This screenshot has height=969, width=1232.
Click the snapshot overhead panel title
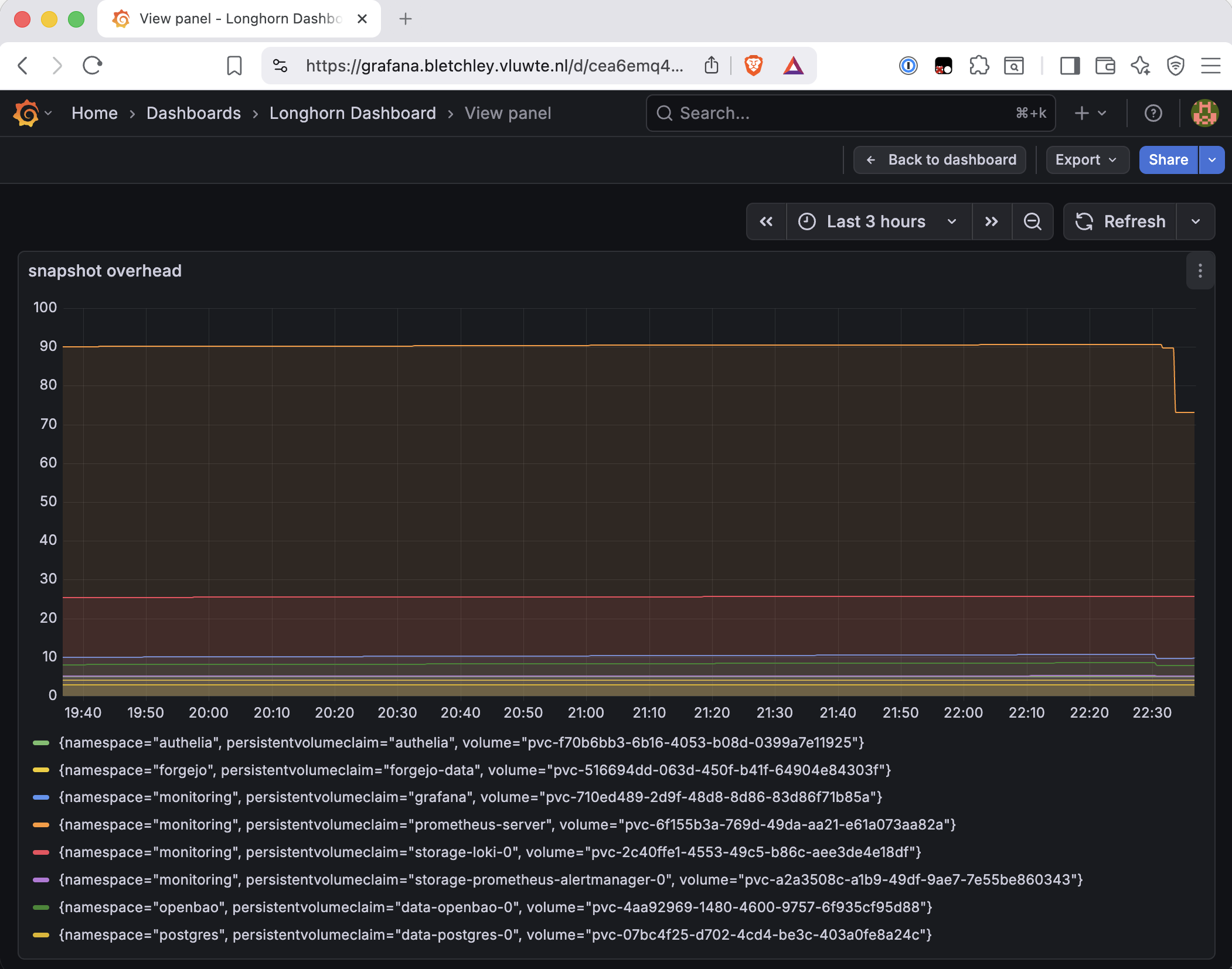click(105, 271)
